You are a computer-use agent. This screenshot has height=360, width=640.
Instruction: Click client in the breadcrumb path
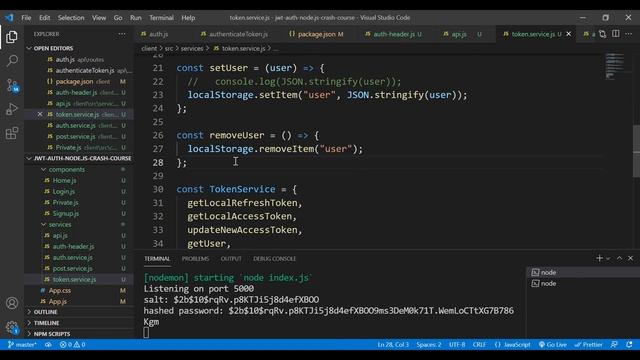[x=149, y=49]
